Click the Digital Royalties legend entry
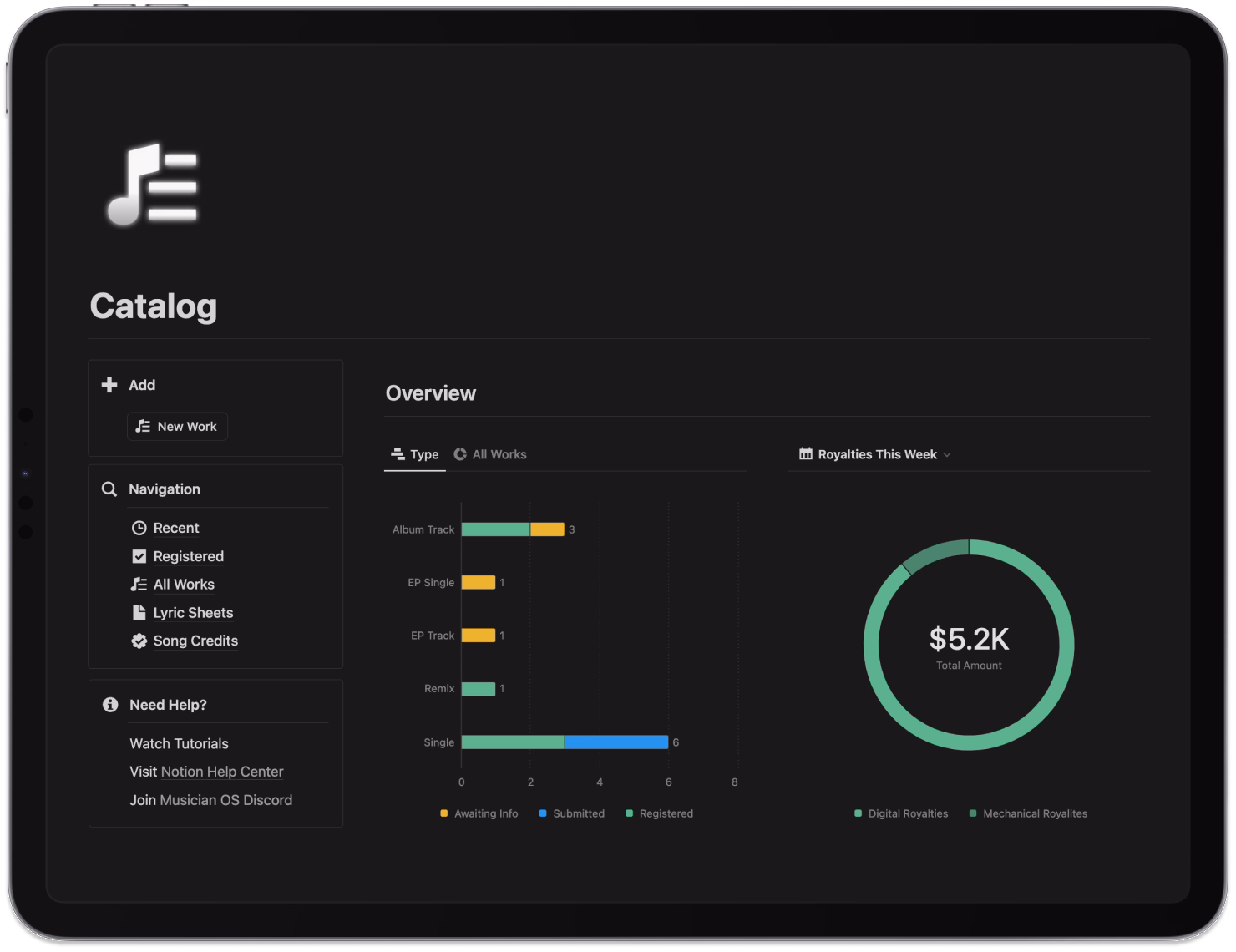This screenshot has height=952, width=1236. pyautogui.click(x=901, y=813)
